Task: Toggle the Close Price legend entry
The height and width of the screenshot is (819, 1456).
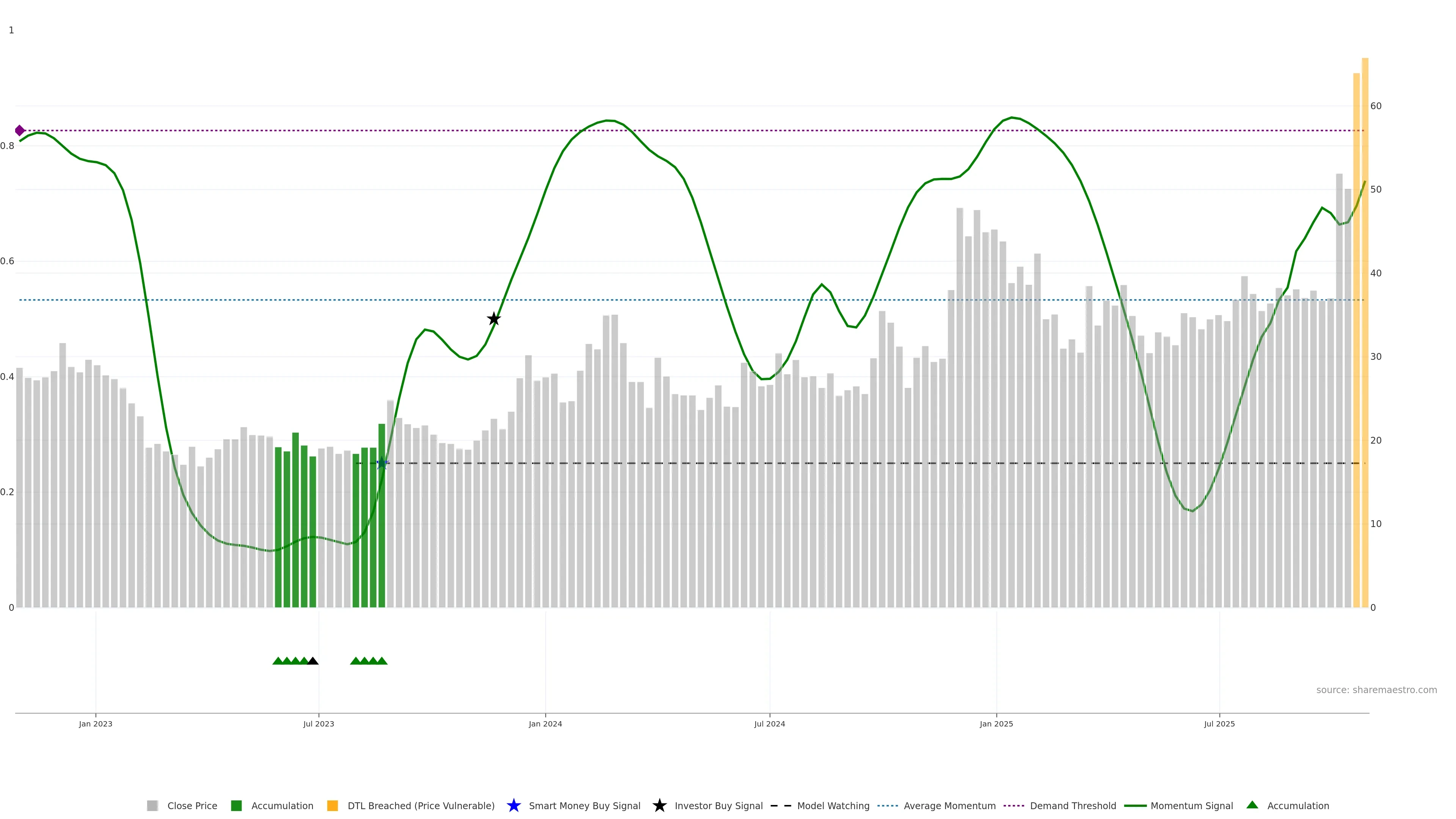Action: 191,805
